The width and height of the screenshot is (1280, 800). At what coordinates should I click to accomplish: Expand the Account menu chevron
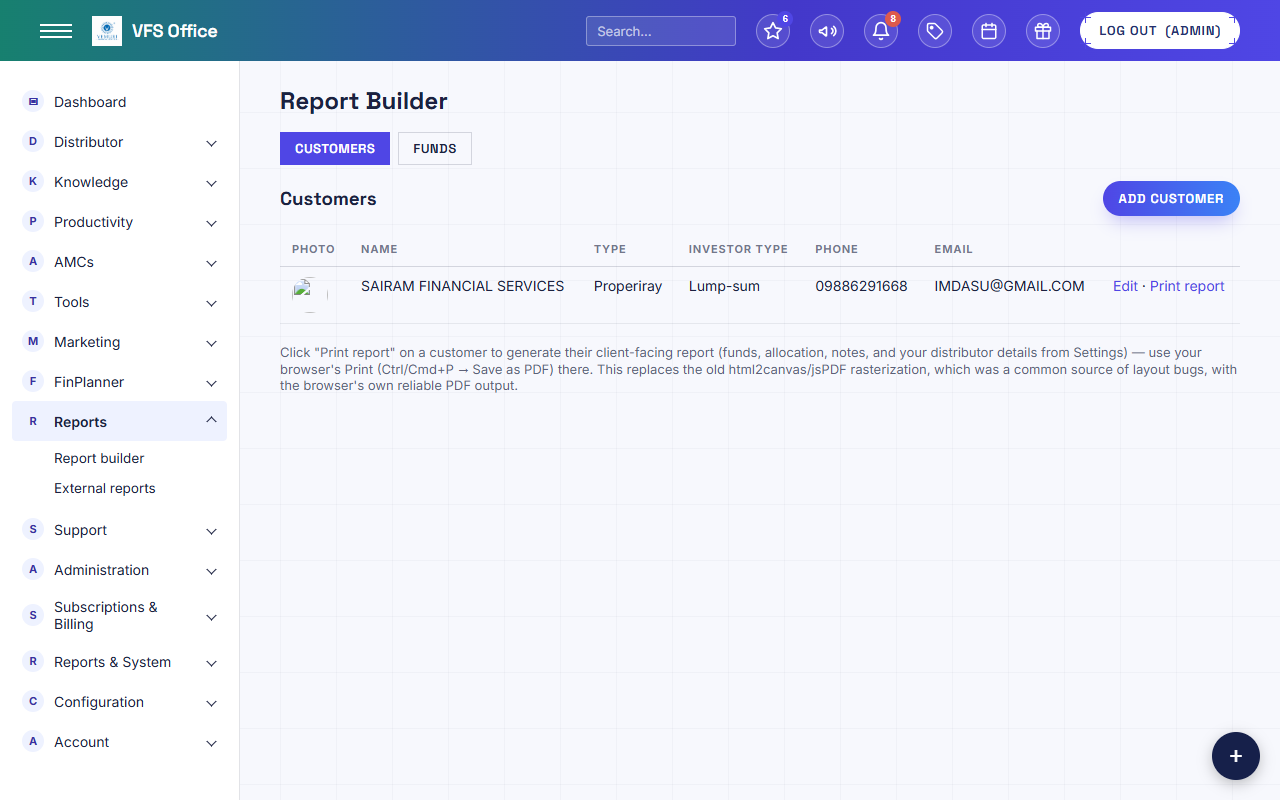tap(211, 743)
